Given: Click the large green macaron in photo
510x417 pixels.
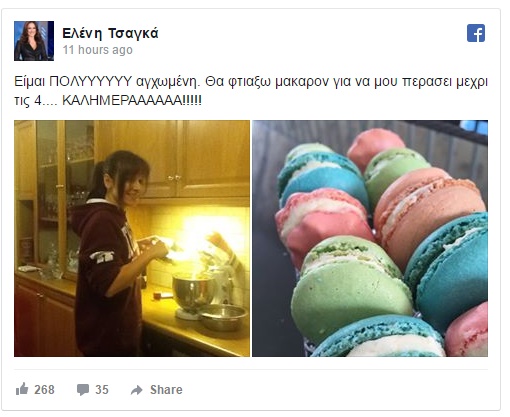Looking at the screenshot, I should [350, 287].
